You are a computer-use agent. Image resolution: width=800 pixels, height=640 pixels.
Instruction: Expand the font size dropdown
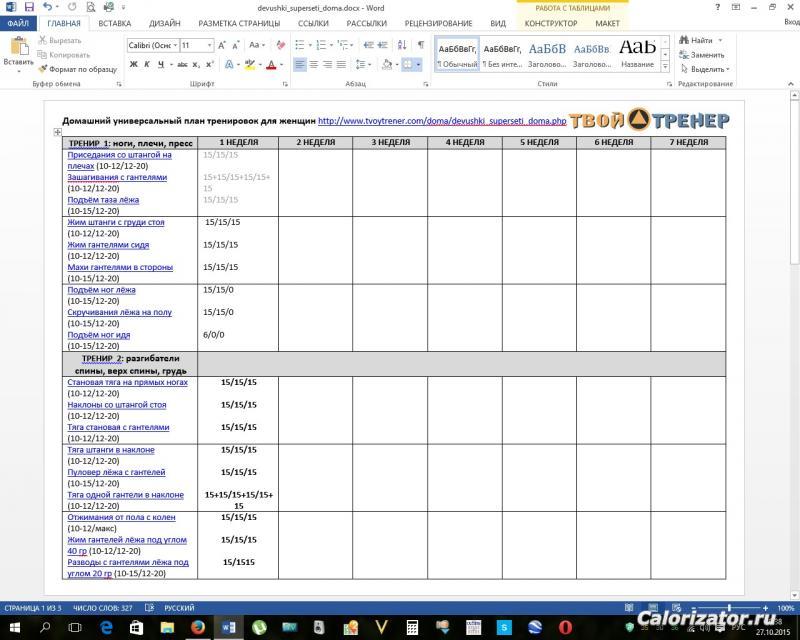(209, 45)
